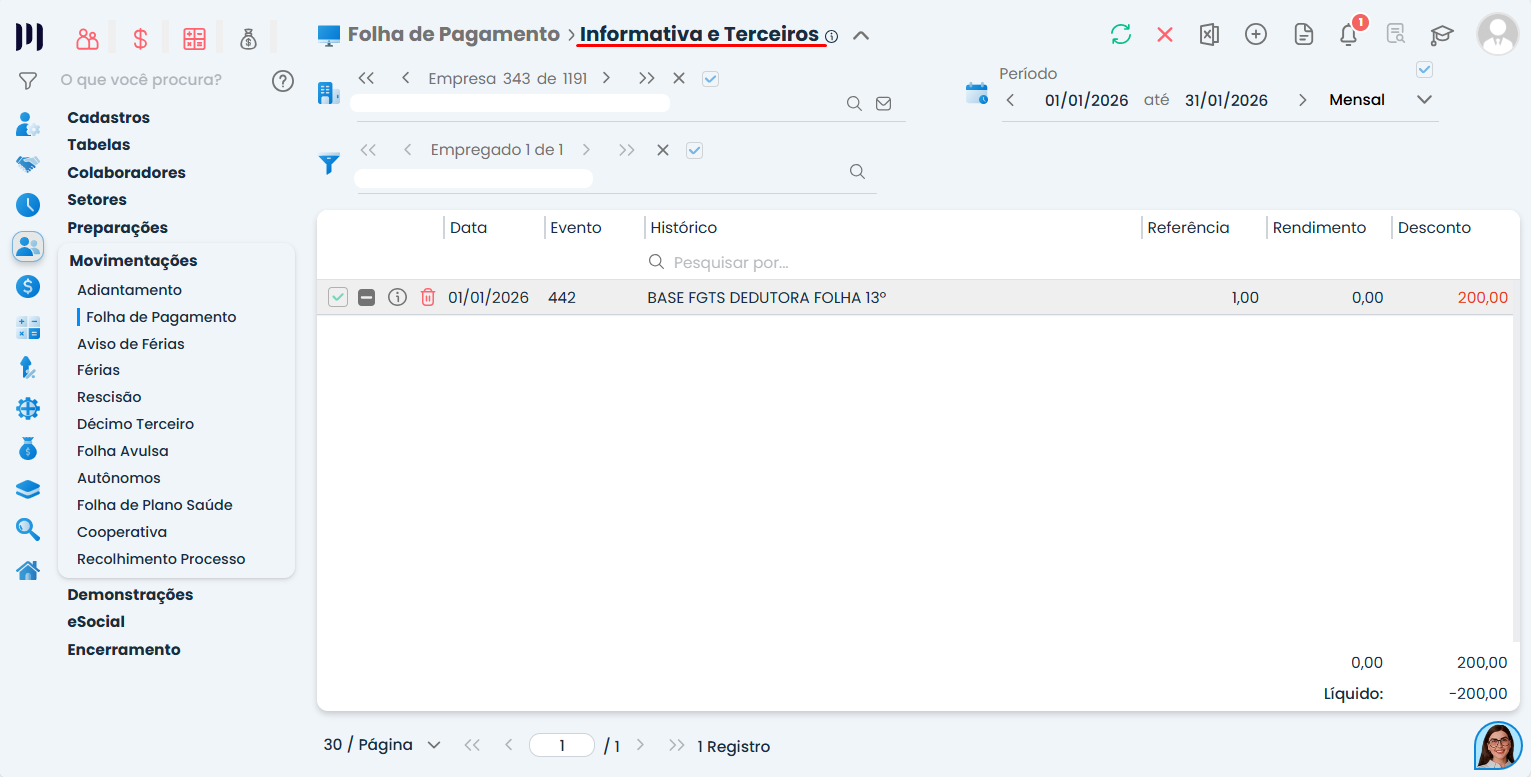Click the red dollar sign icon in top bar
The image size is (1531, 777).
click(x=140, y=39)
